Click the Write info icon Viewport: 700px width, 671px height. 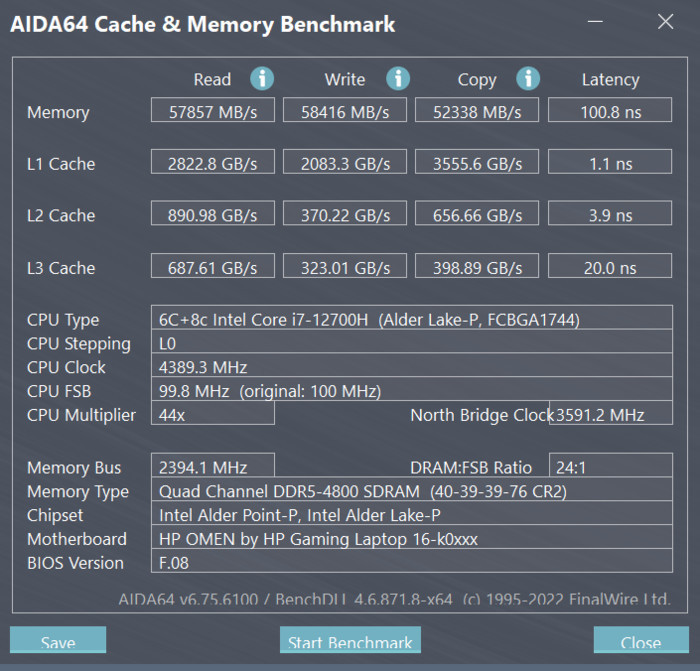click(398, 79)
